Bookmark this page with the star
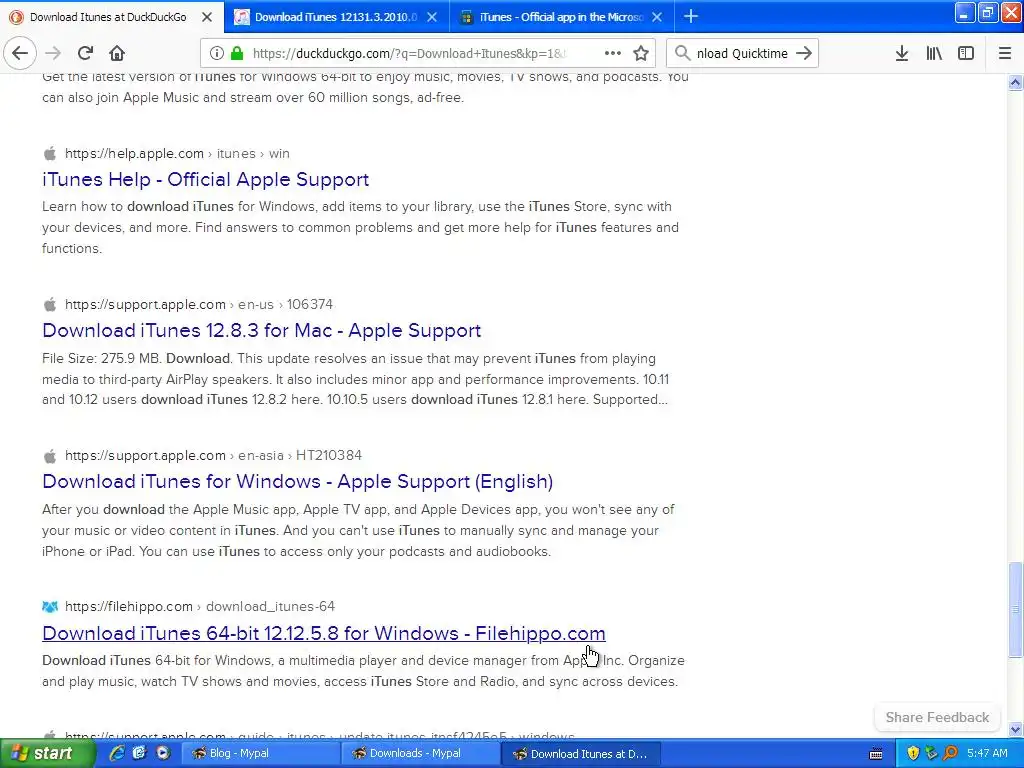1024x768 pixels. (x=641, y=53)
